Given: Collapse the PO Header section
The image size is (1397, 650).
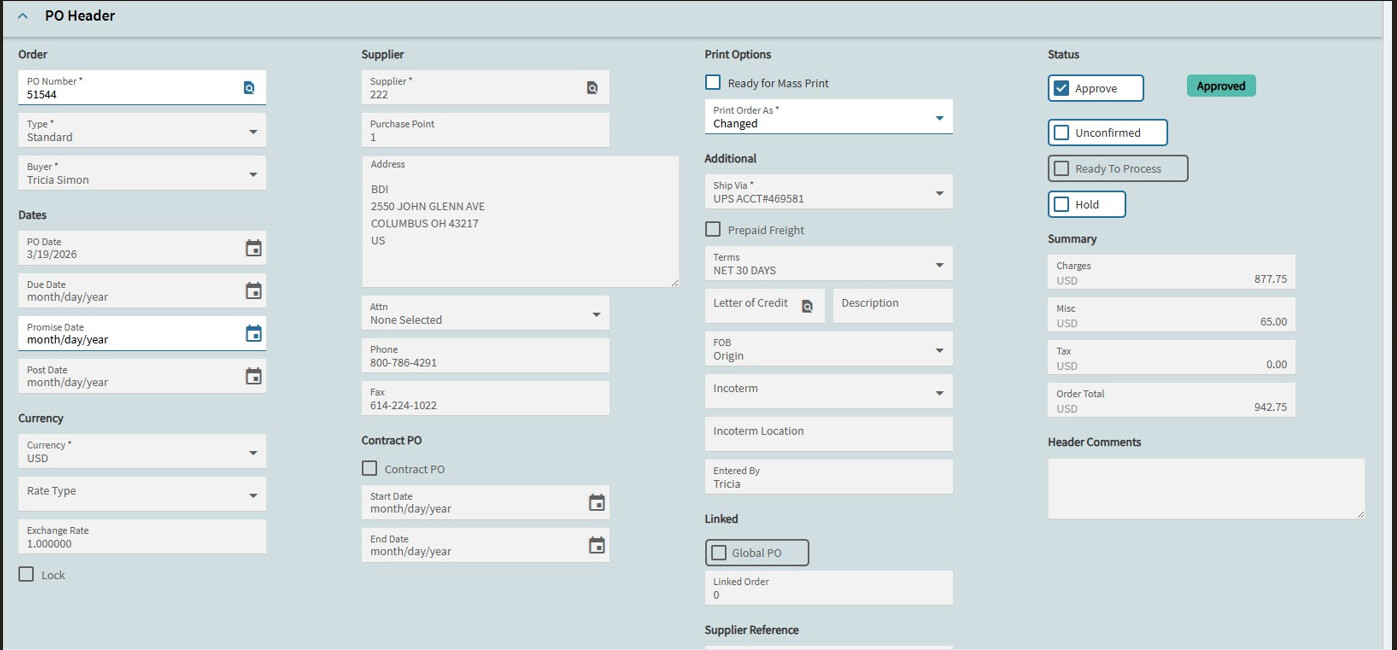Looking at the screenshot, I should pos(23,16).
